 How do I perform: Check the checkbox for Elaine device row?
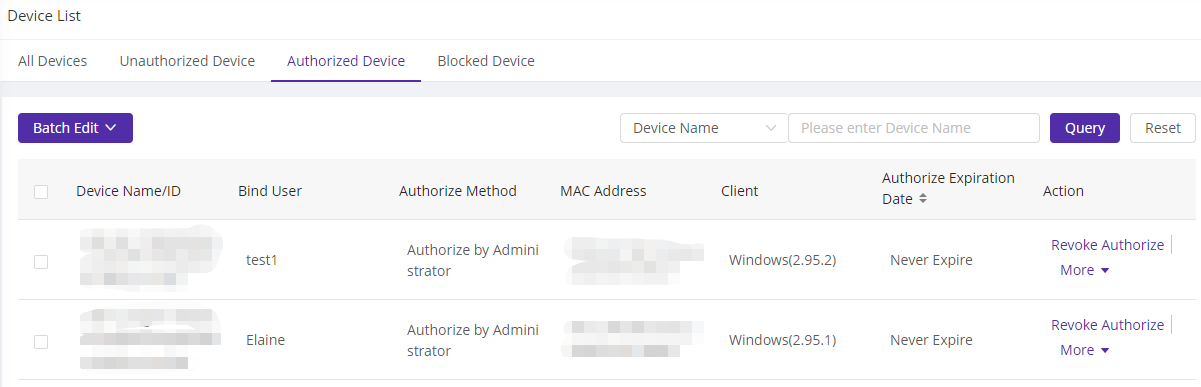point(41,341)
